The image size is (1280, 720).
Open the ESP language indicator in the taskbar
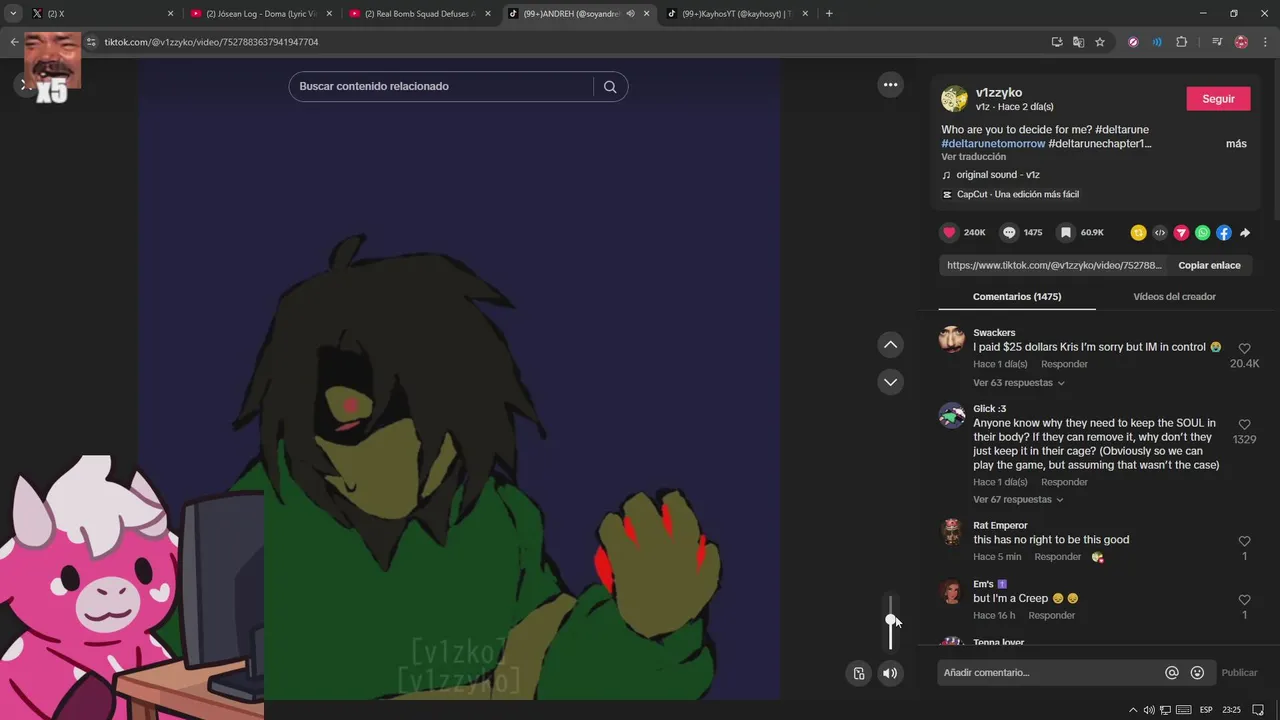point(1206,710)
